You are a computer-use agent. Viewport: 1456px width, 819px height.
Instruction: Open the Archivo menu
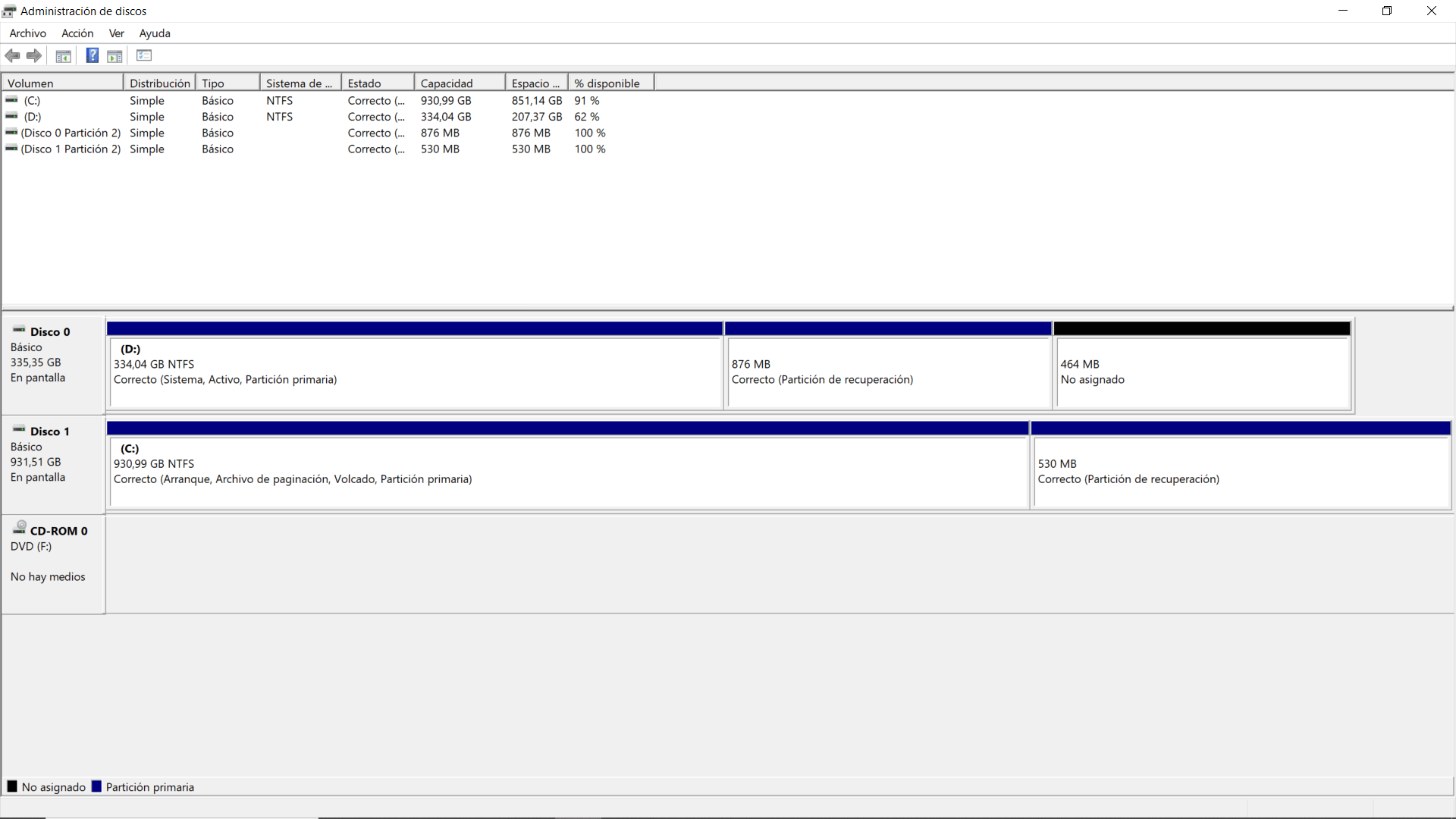(27, 33)
